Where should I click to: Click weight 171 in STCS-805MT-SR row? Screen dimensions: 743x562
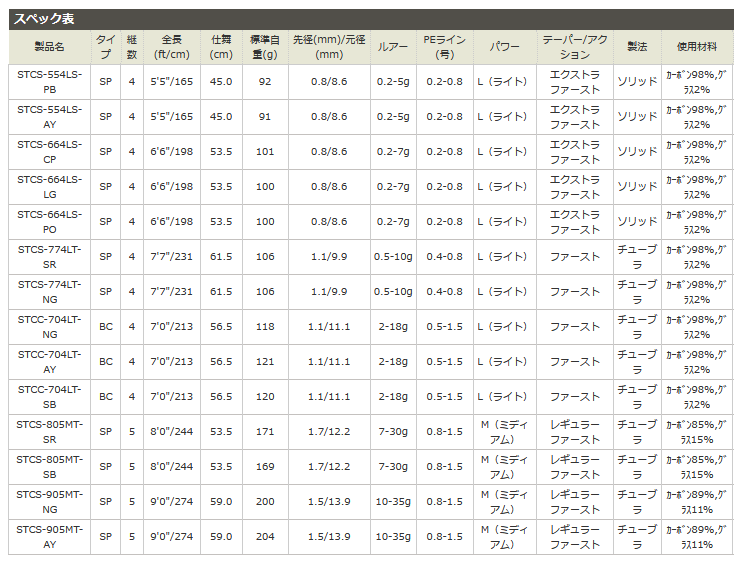click(x=265, y=432)
